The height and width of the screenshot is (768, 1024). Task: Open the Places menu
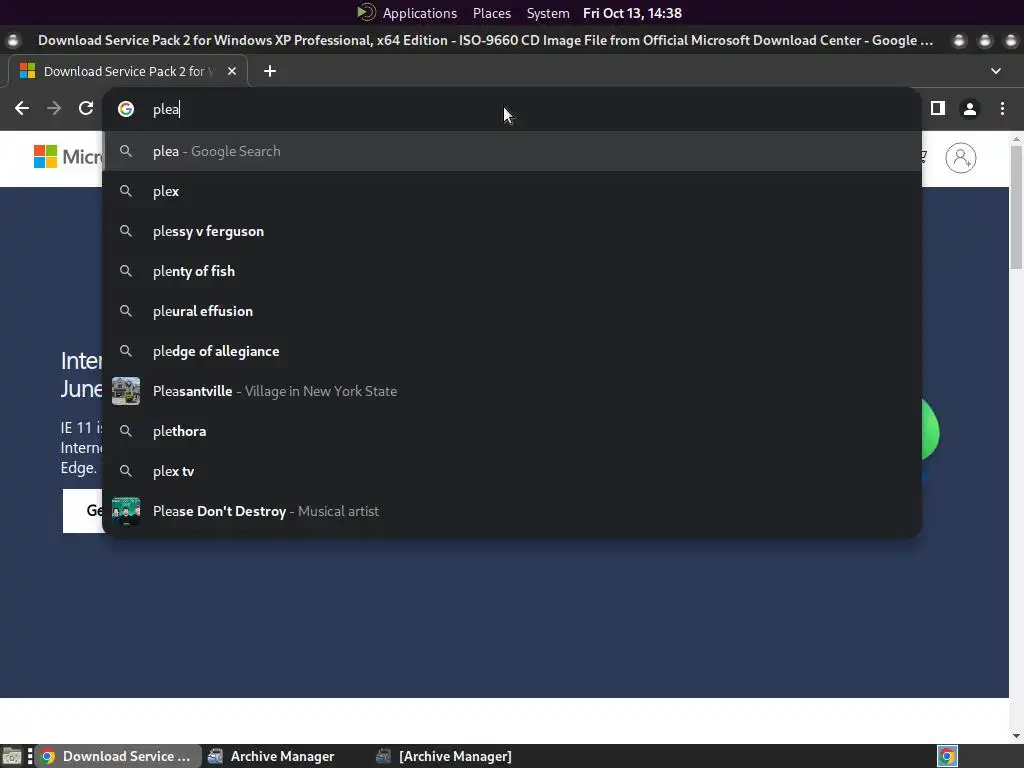pyautogui.click(x=492, y=13)
